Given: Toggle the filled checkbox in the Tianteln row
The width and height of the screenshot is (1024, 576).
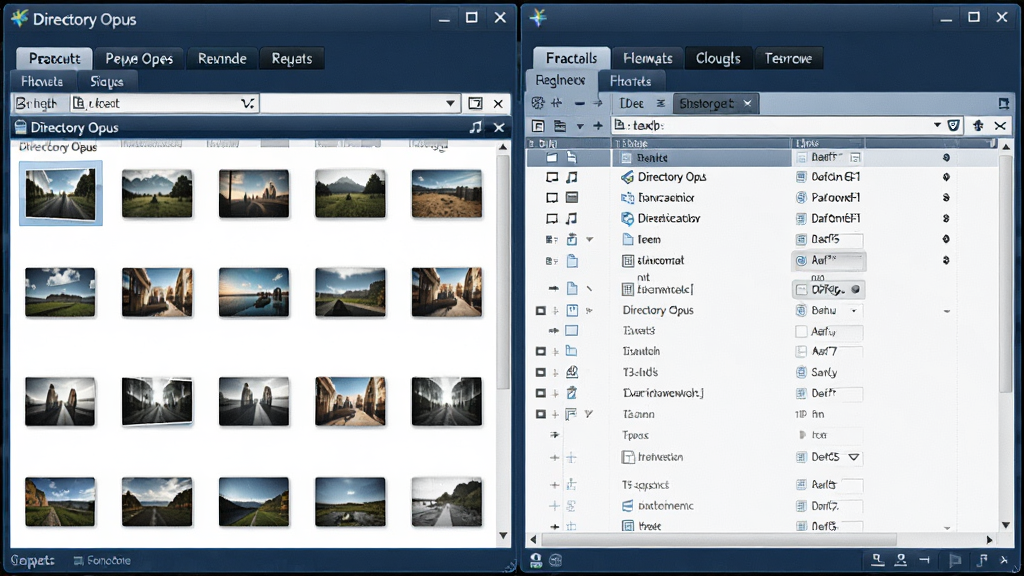Looking at the screenshot, I should pos(541,351).
